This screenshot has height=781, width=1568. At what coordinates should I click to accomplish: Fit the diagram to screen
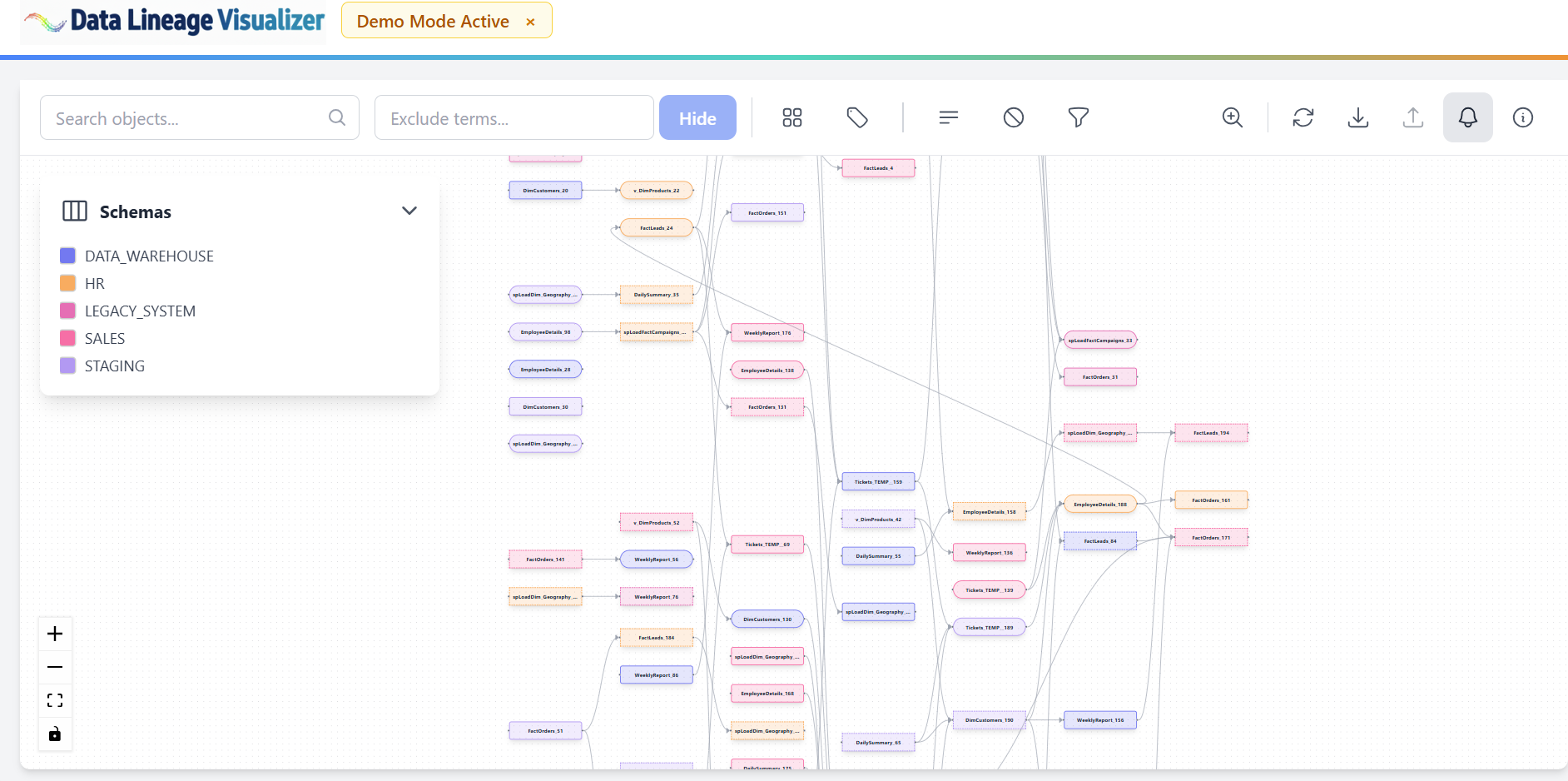click(x=55, y=699)
